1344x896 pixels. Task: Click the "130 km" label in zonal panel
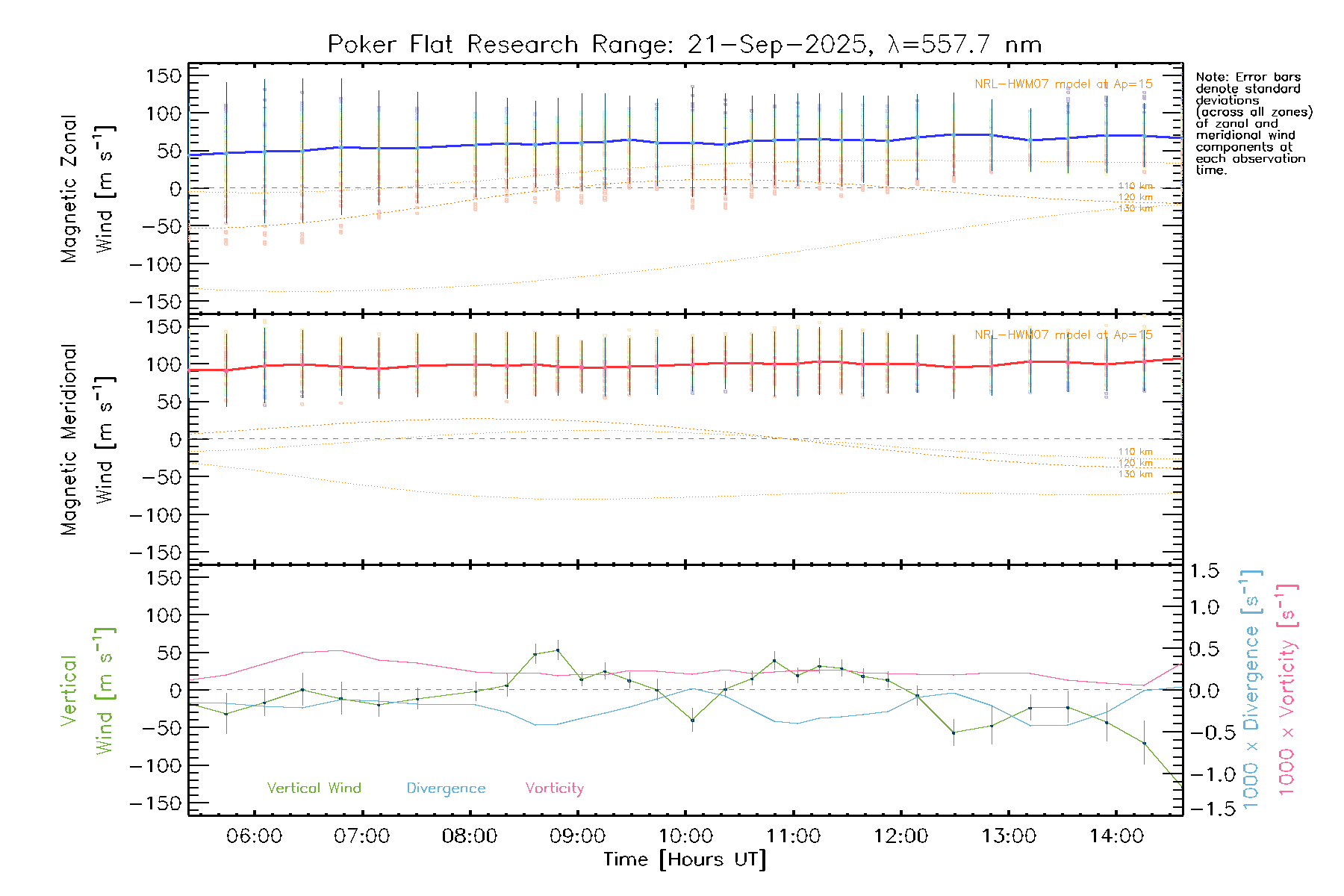pos(1135,208)
